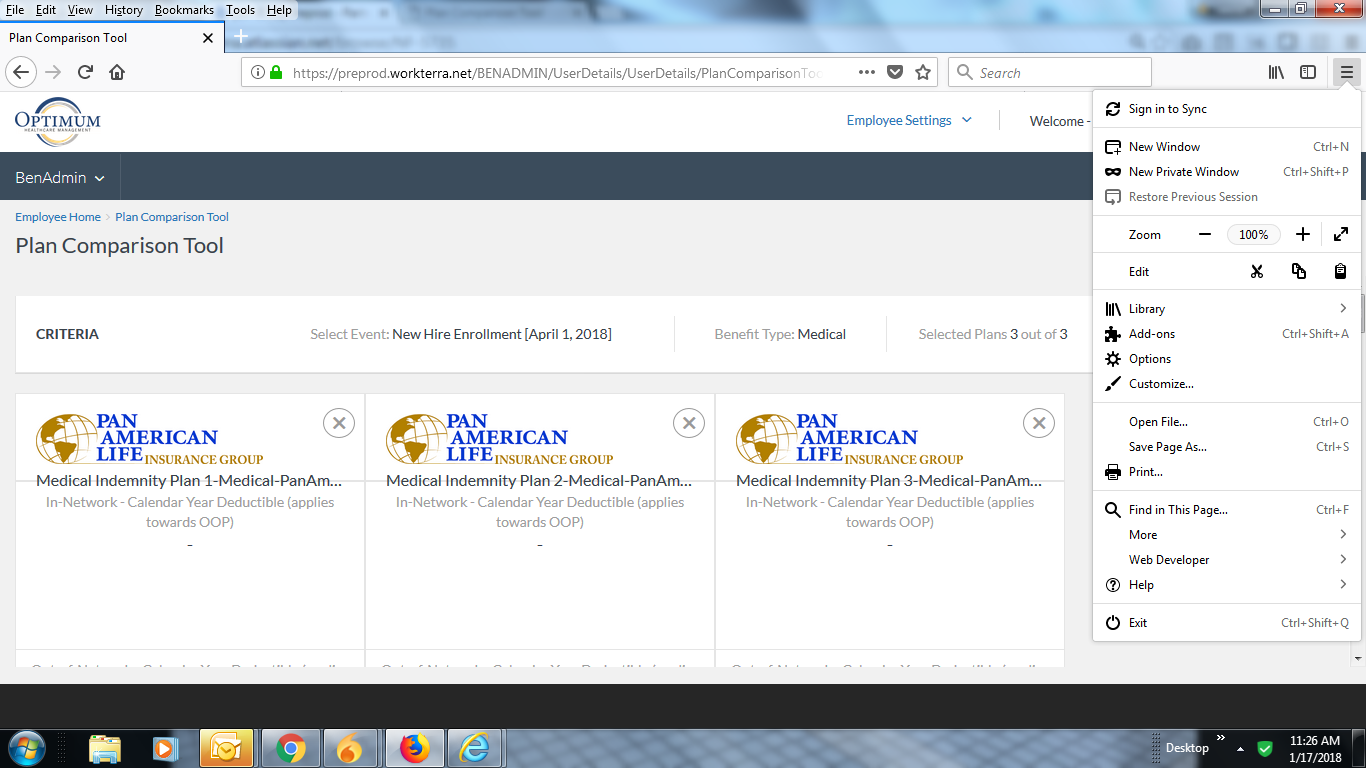Remove Medical Indemnity Plan 3 card

click(x=1039, y=423)
